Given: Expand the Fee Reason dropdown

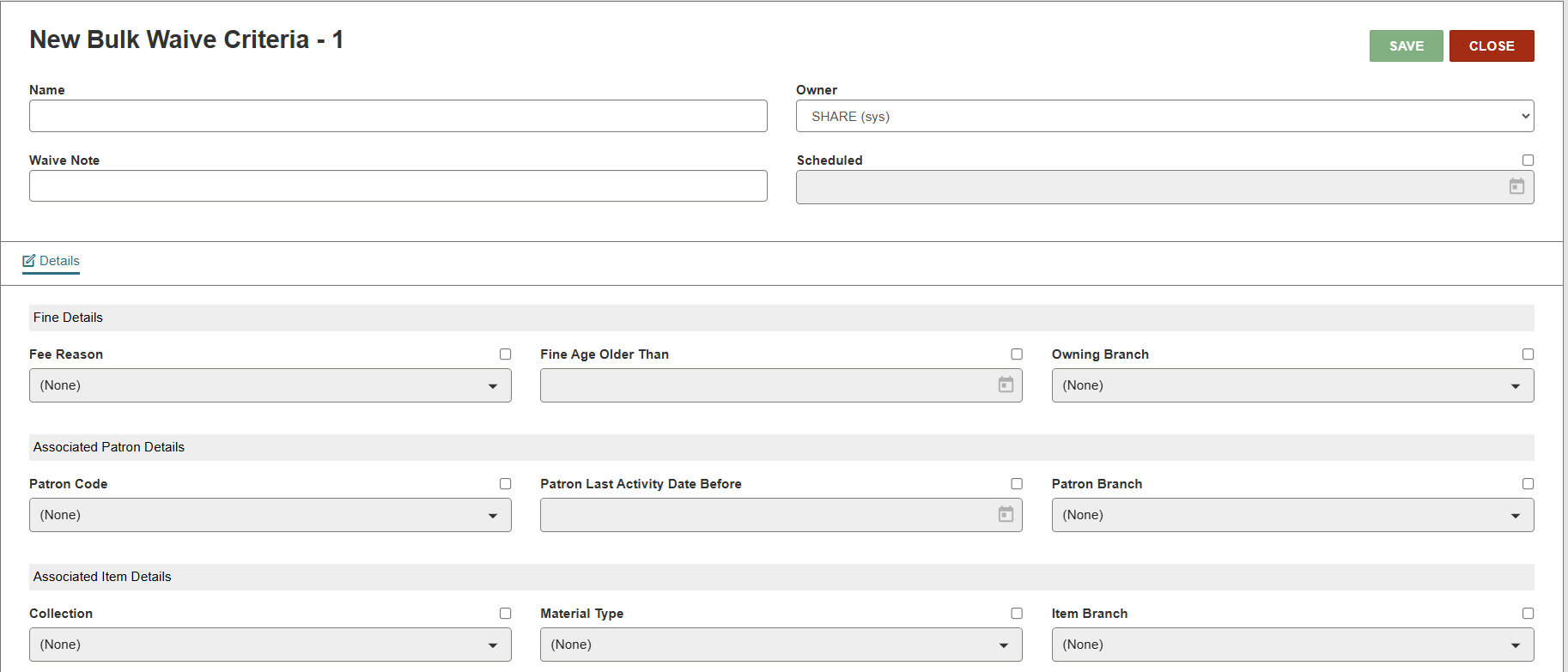Looking at the screenshot, I should tap(270, 385).
